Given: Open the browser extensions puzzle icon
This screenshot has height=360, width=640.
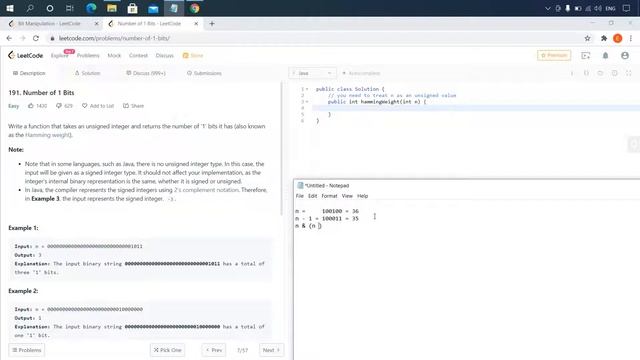Looking at the screenshot, I should coord(604,38).
